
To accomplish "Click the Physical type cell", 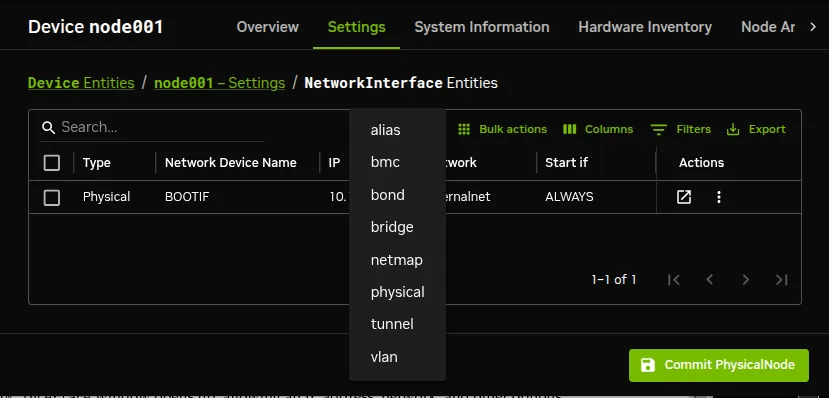I will coord(106,197).
